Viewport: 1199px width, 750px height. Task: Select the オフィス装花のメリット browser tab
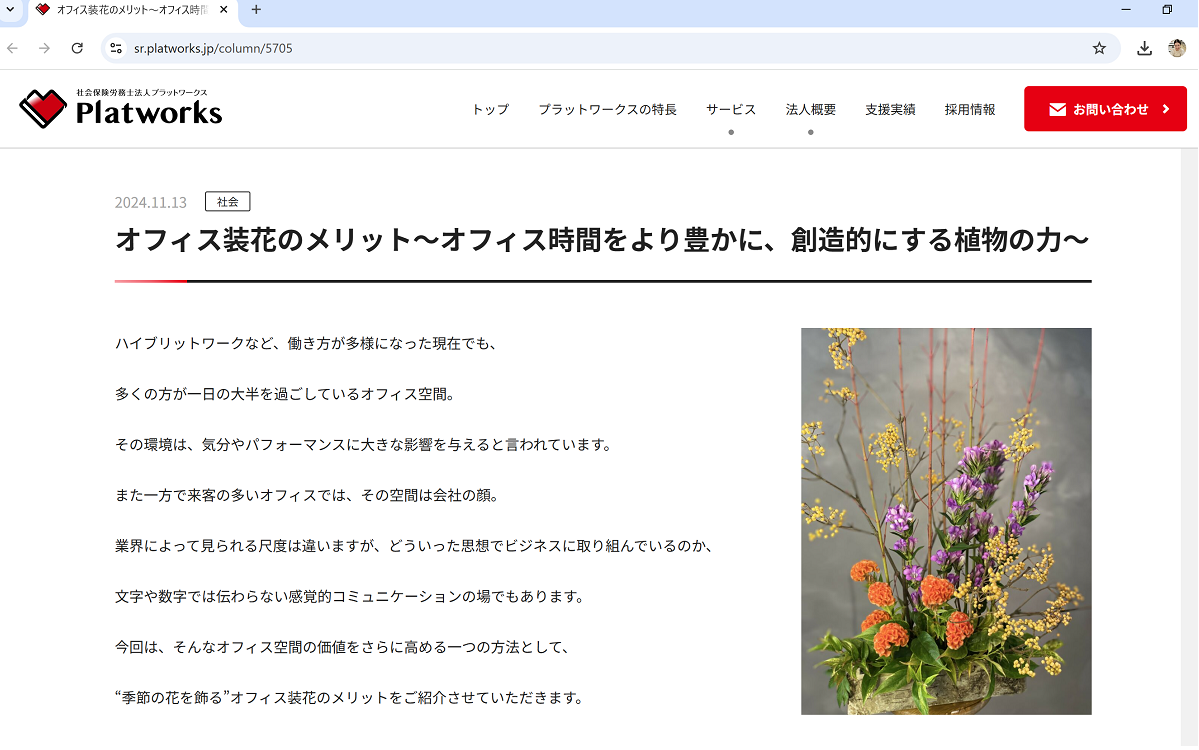coord(132,10)
